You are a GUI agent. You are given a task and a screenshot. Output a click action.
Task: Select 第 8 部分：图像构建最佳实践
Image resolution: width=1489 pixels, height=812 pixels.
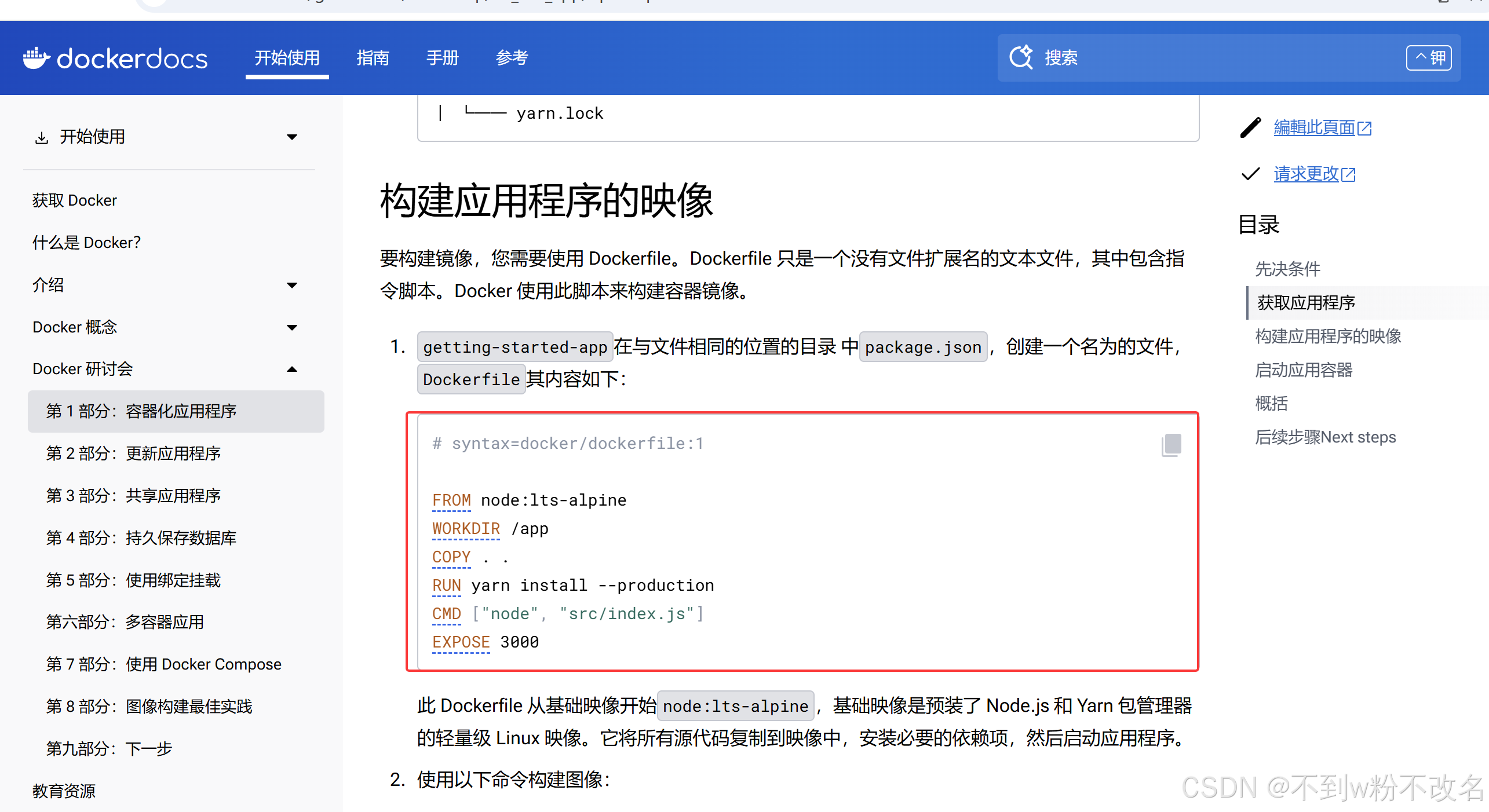pyautogui.click(x=149, y=707)
